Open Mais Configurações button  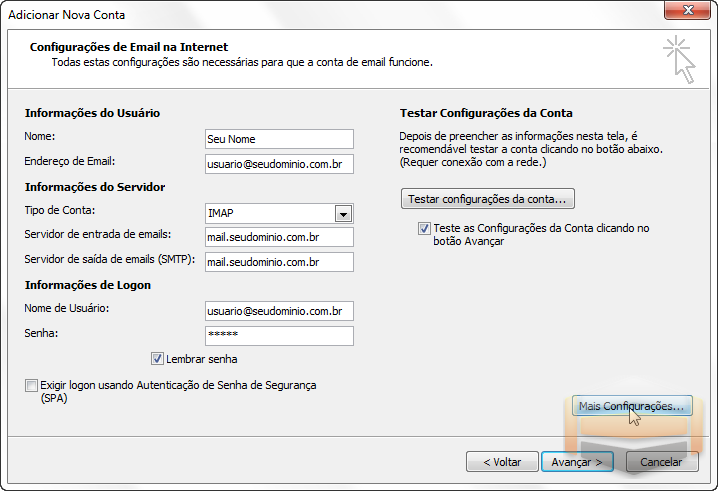(x=632, y=406)
